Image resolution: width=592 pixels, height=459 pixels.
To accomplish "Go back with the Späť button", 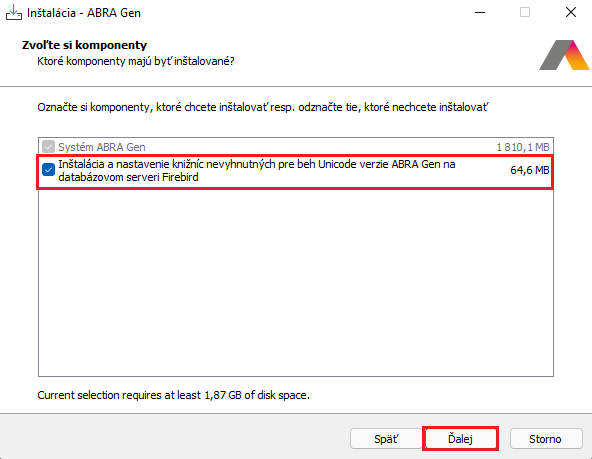I will coord(386,439).
